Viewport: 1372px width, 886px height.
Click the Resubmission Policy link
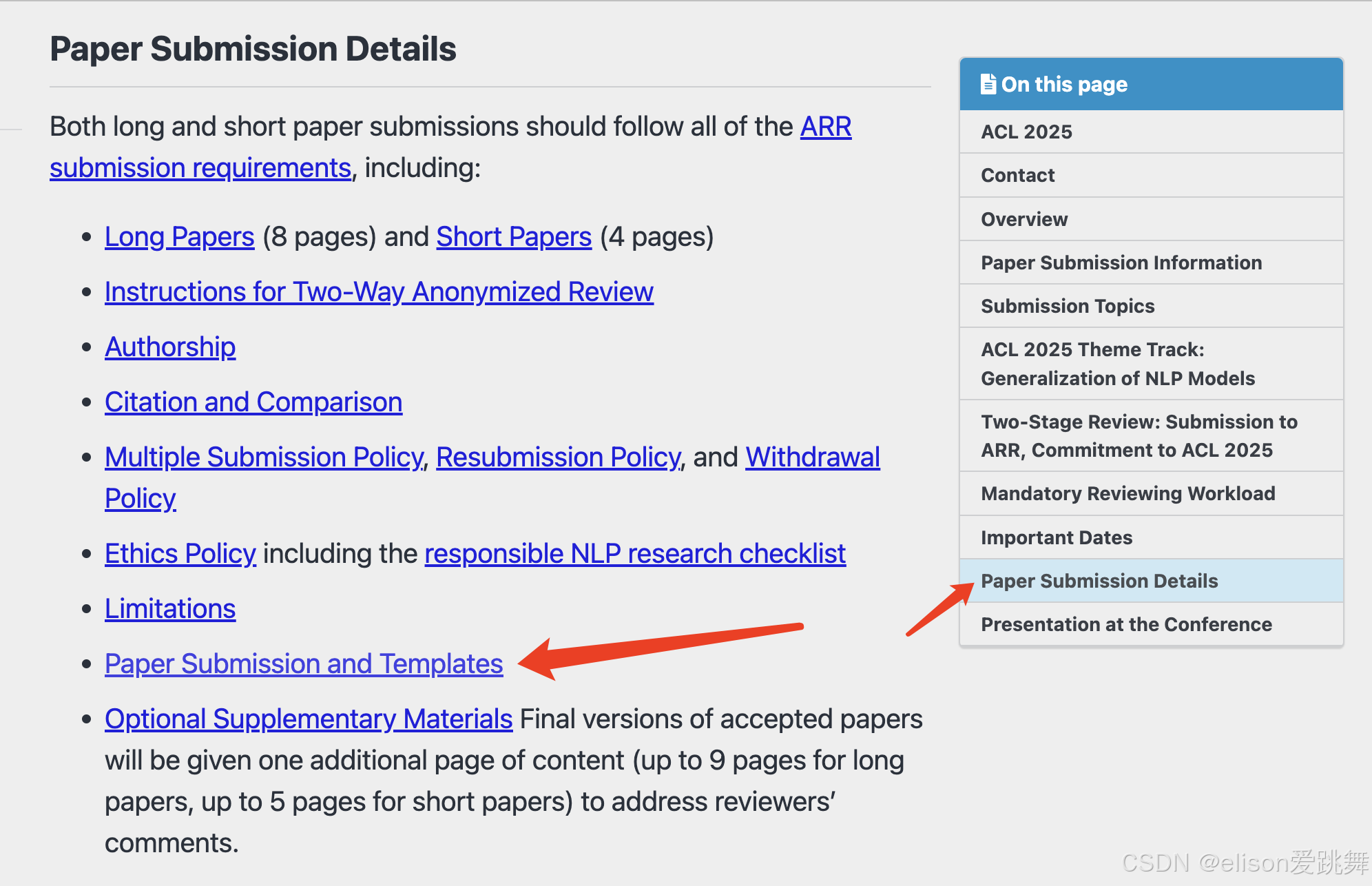pyautogui.click(x=558, y=457)
